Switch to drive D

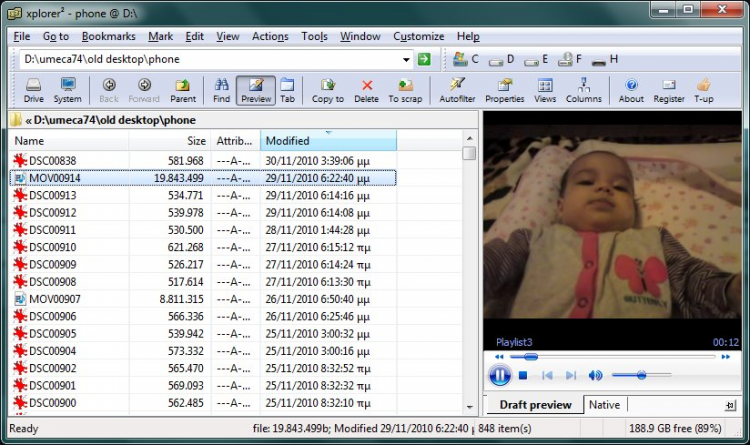(x=501, y=59)
